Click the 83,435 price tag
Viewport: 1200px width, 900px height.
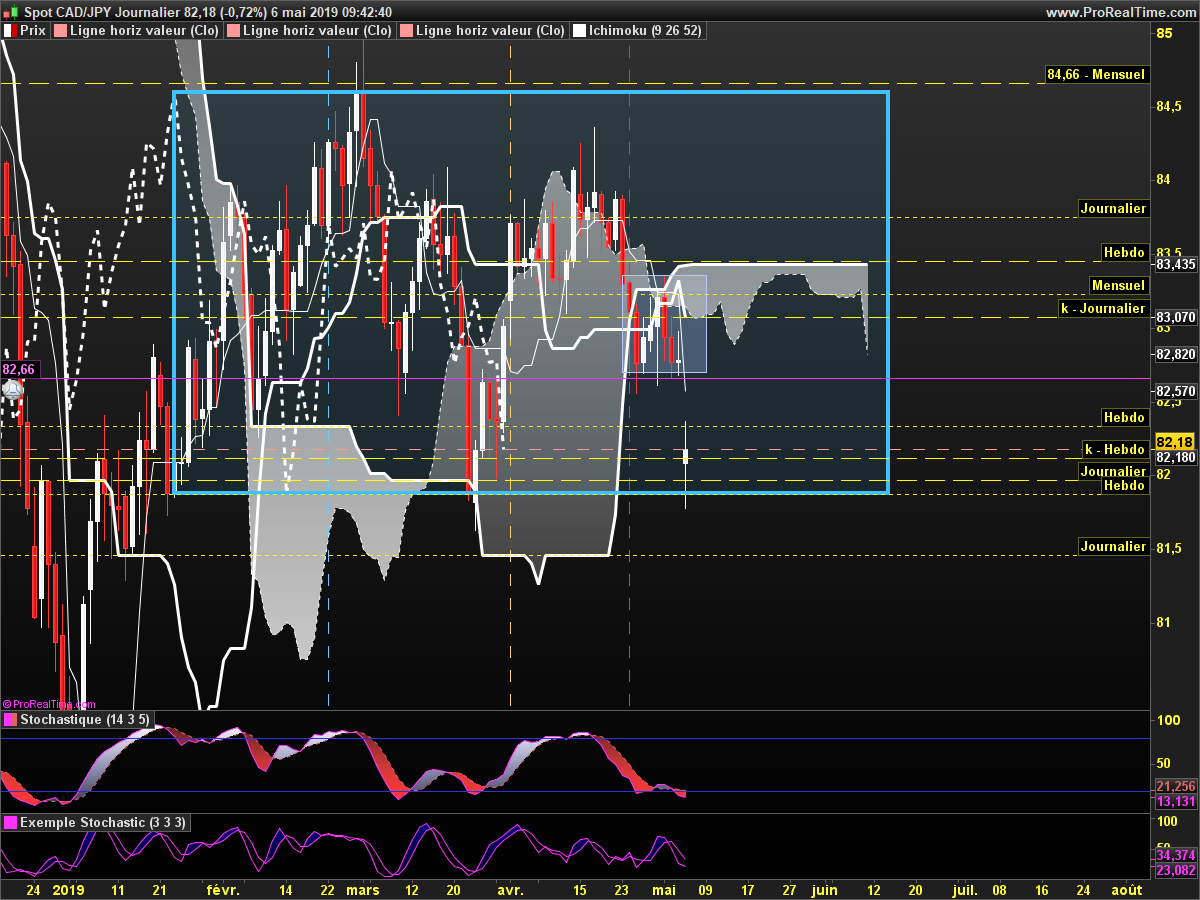(x=1175, y=265)
